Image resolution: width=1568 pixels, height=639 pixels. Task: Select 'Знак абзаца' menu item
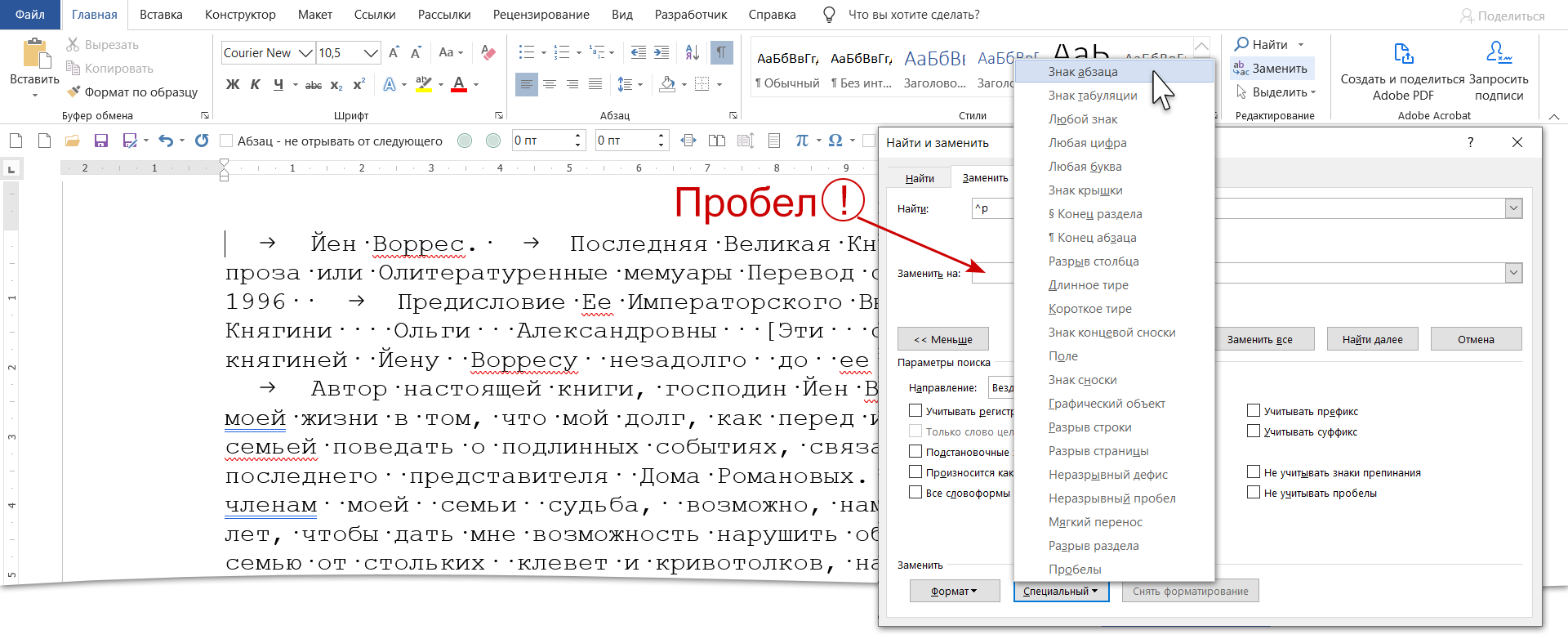tap(1114, 72)
